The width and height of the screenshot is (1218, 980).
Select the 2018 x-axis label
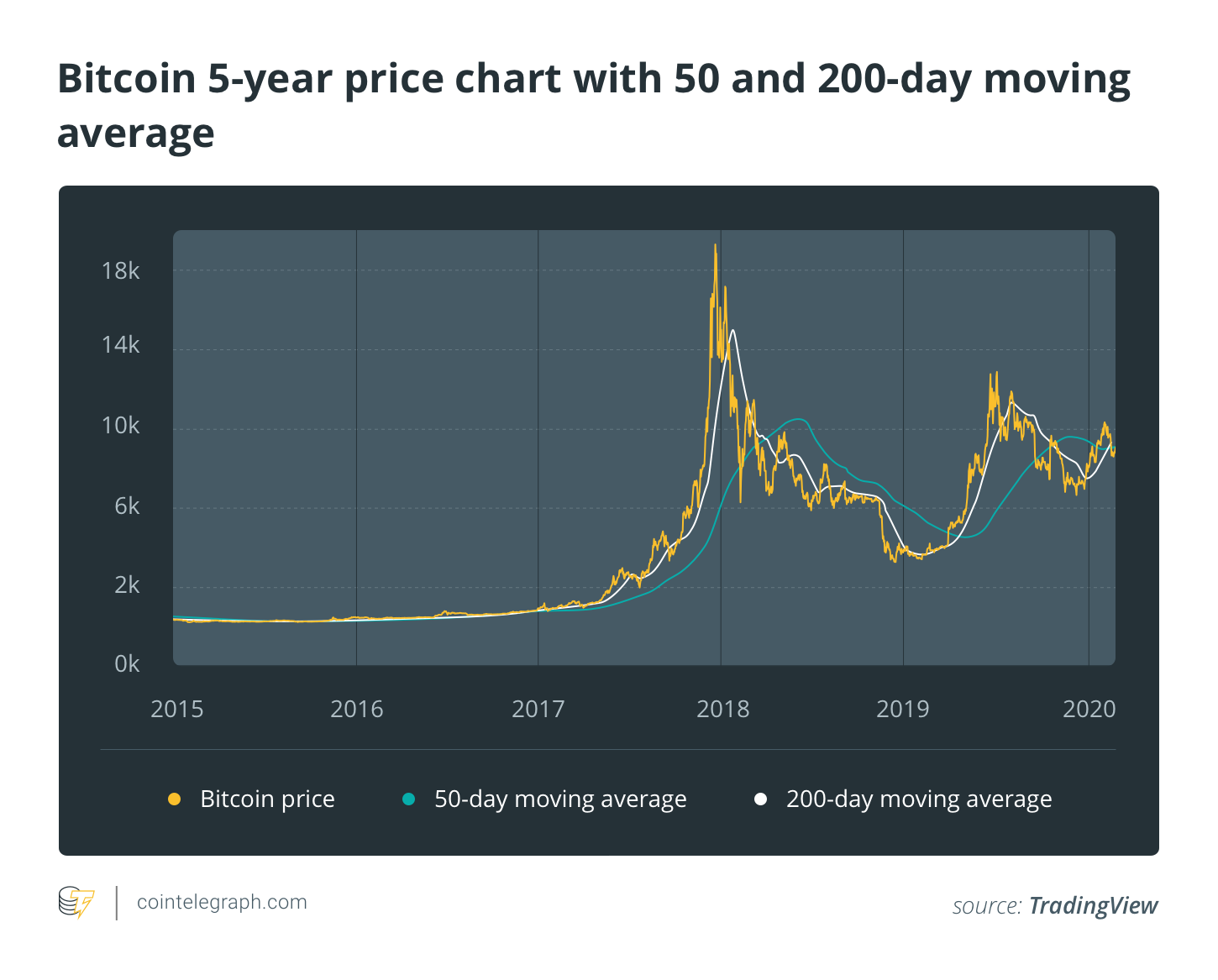(x=722, y=710)
